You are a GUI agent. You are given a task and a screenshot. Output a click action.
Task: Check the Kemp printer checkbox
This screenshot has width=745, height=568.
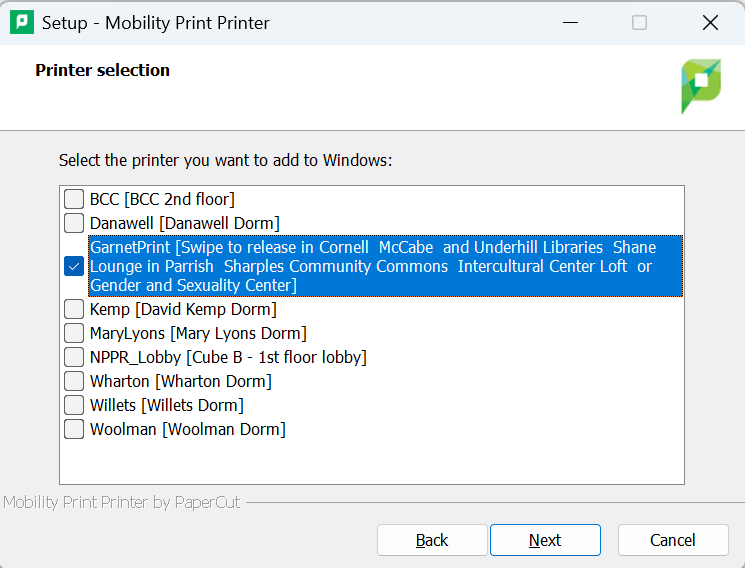[x=74, y=309]
